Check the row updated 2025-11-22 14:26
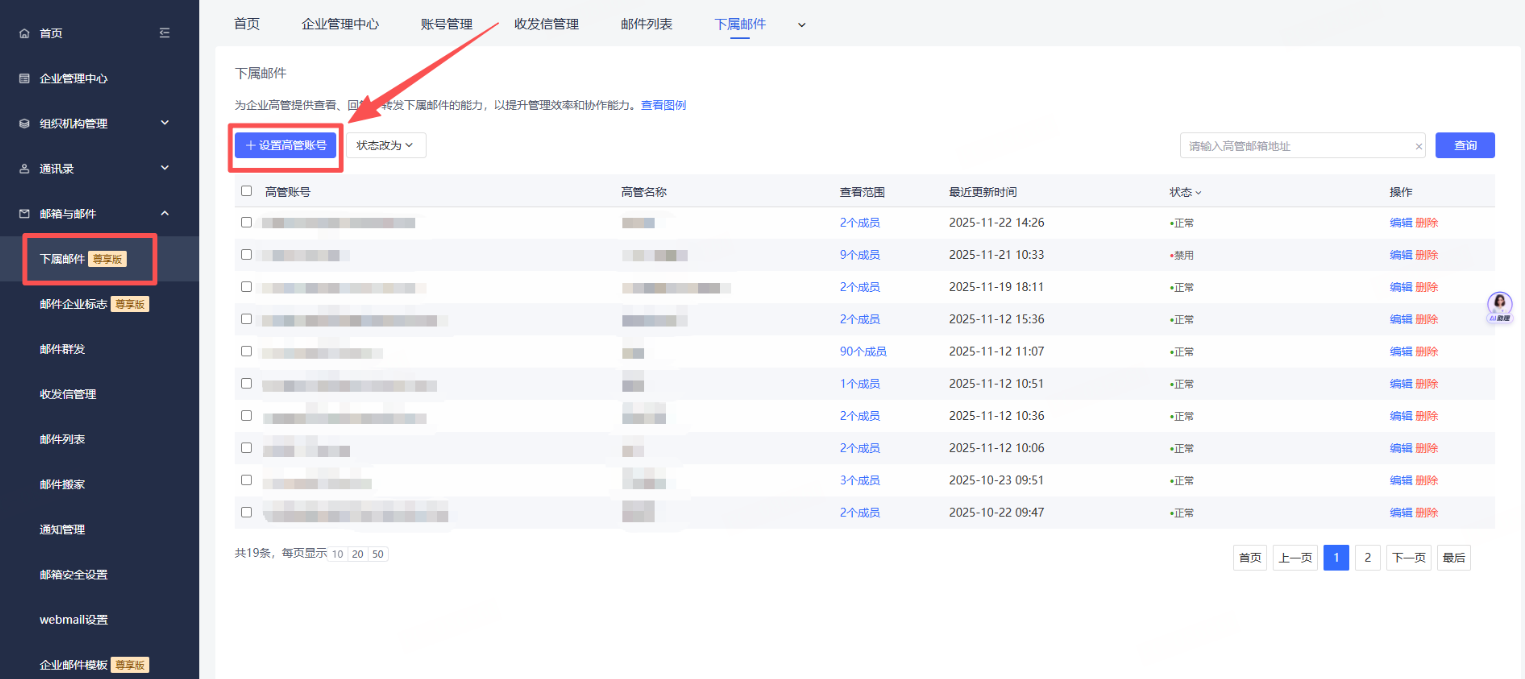The height and width of the screenshot is (679, 1525). click(247, 222)
